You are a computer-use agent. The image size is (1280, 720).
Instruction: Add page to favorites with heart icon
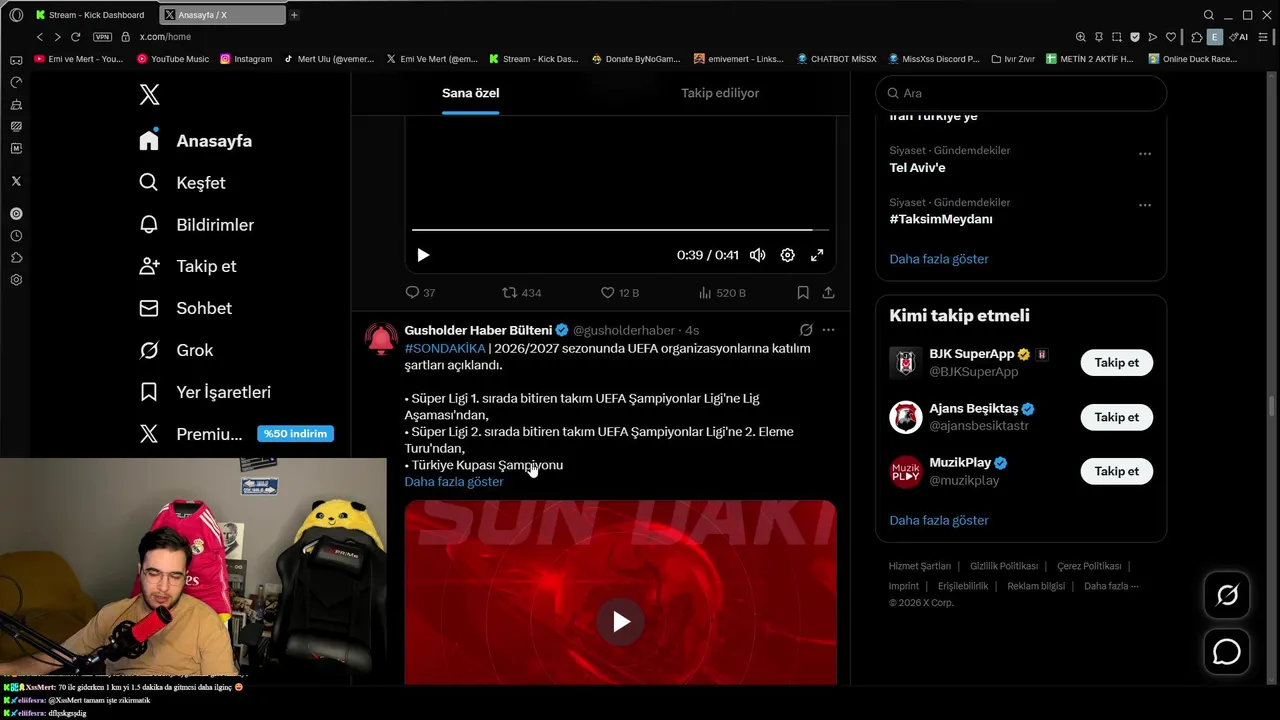(x=1171, y=37)
